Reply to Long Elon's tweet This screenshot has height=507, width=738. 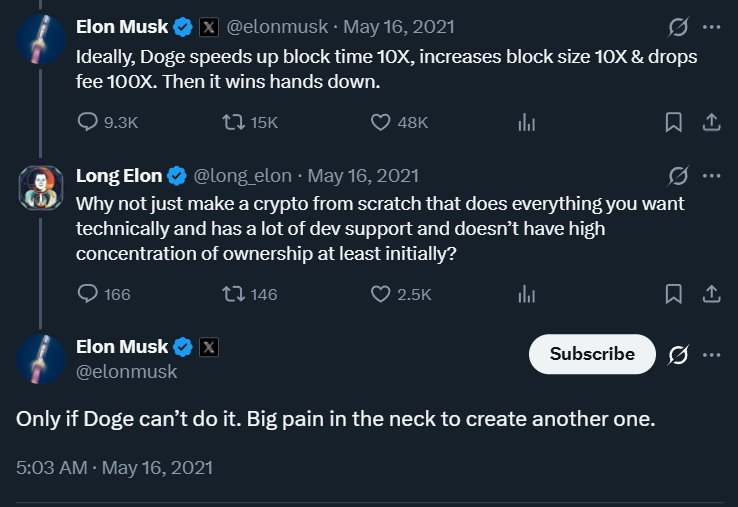(x=88, y=294)
